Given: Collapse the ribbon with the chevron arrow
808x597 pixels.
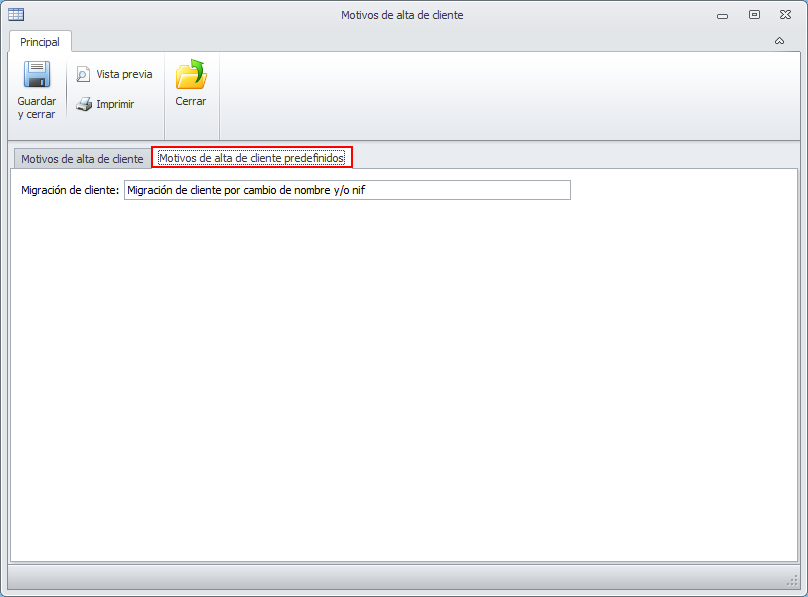Looking at the screenshot, I should [x=779, y=41].
